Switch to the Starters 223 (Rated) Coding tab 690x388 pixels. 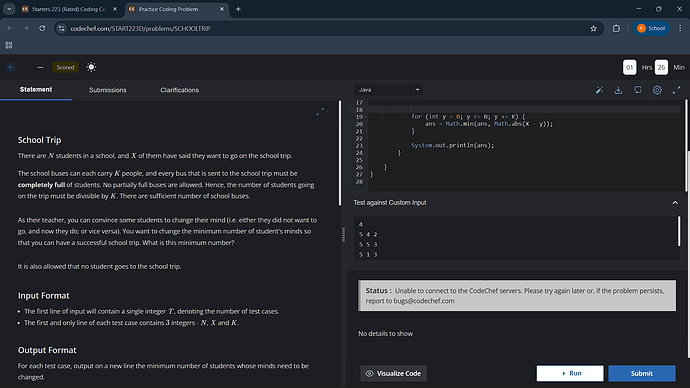point(69,9)
